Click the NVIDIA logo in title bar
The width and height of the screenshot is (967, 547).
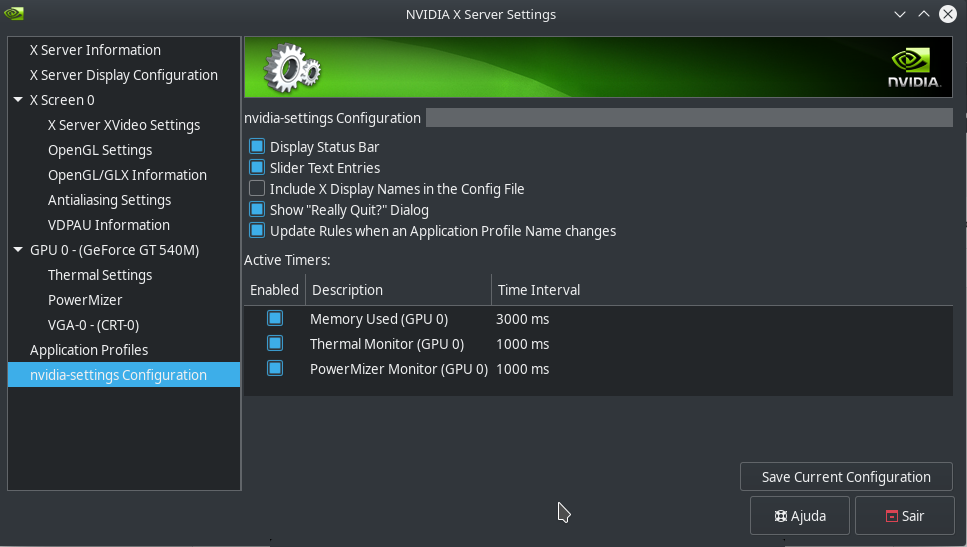(14, 14)
